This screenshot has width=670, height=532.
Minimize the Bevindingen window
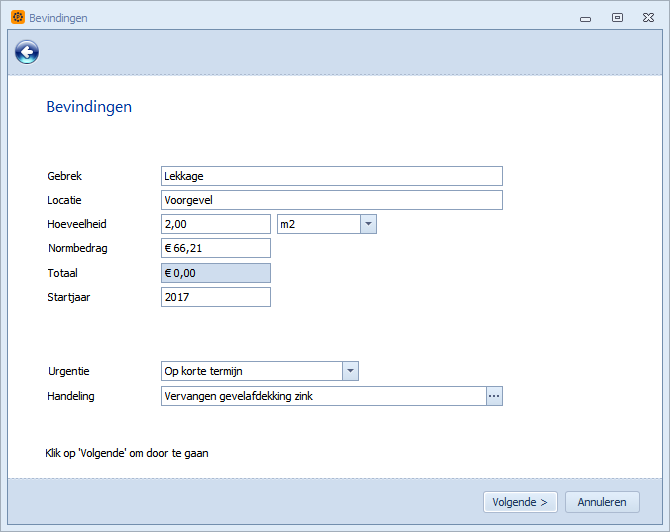pyautogui.click(x=587, y=17)
